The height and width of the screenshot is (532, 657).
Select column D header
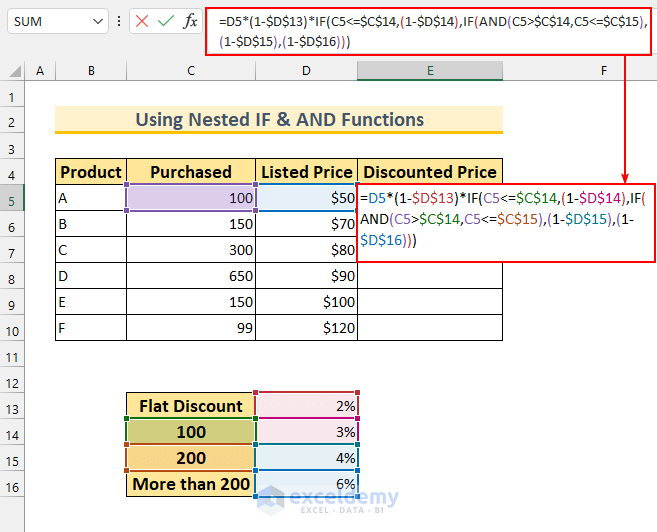[306, 71]
